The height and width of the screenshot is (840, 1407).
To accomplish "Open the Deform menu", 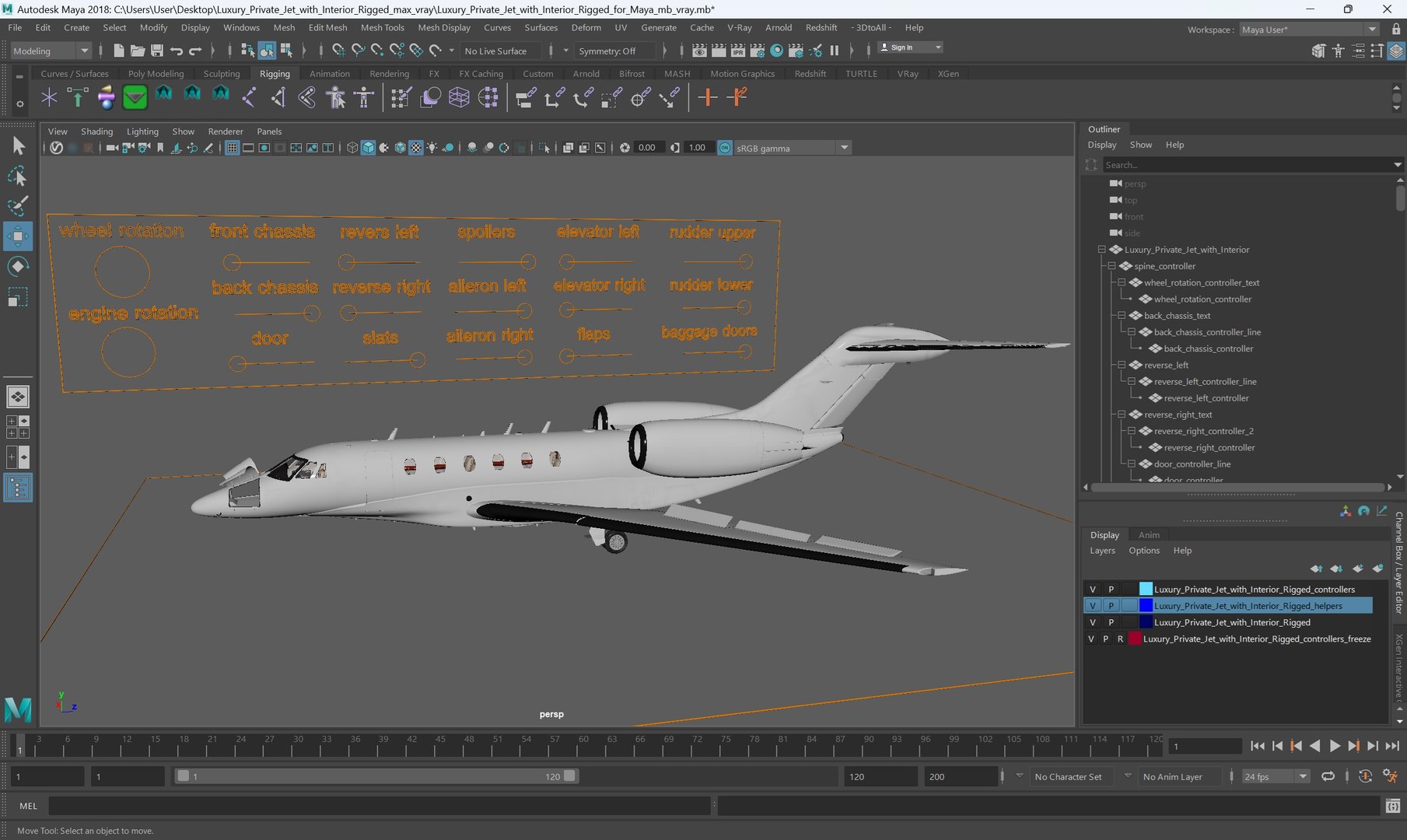I will click(586, 27).
